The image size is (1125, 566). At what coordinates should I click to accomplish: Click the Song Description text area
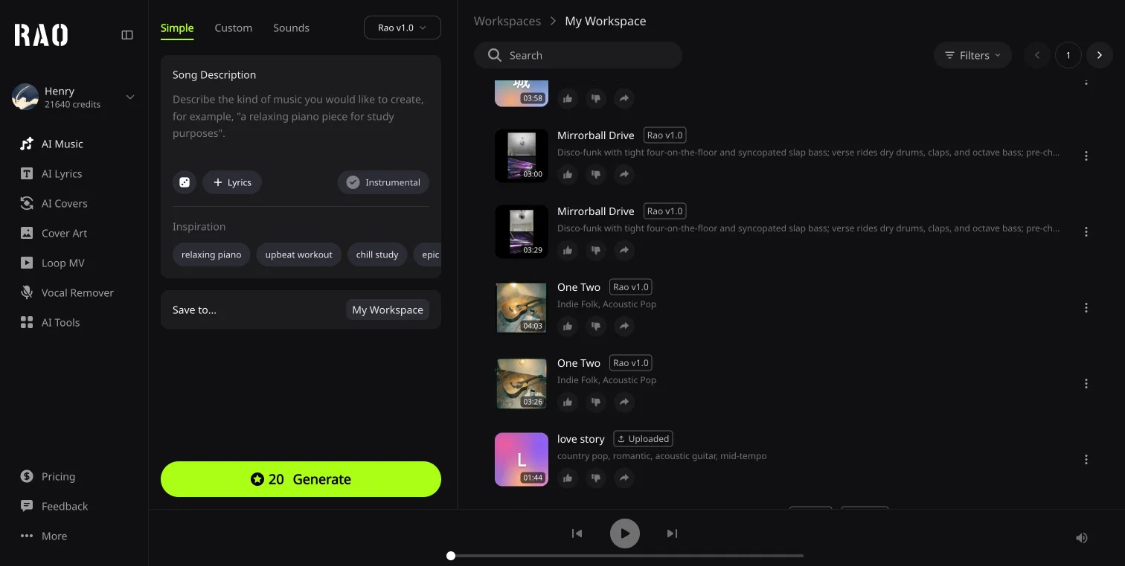point(301,116)
